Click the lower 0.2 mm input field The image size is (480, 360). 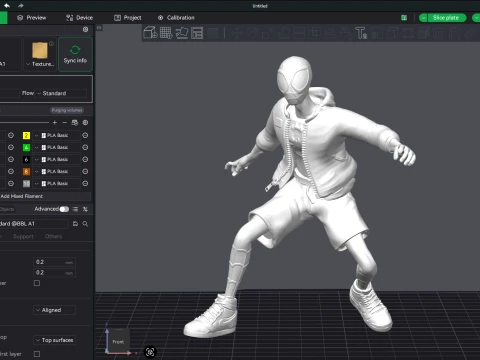[x=54, y=273]
